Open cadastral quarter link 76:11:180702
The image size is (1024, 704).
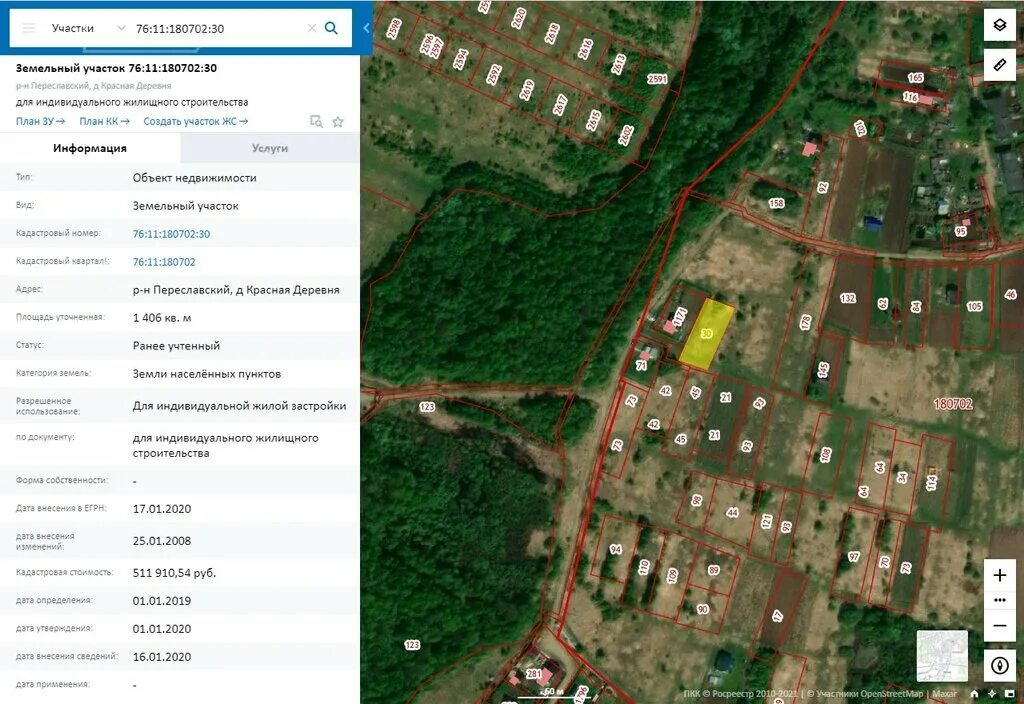164,262
